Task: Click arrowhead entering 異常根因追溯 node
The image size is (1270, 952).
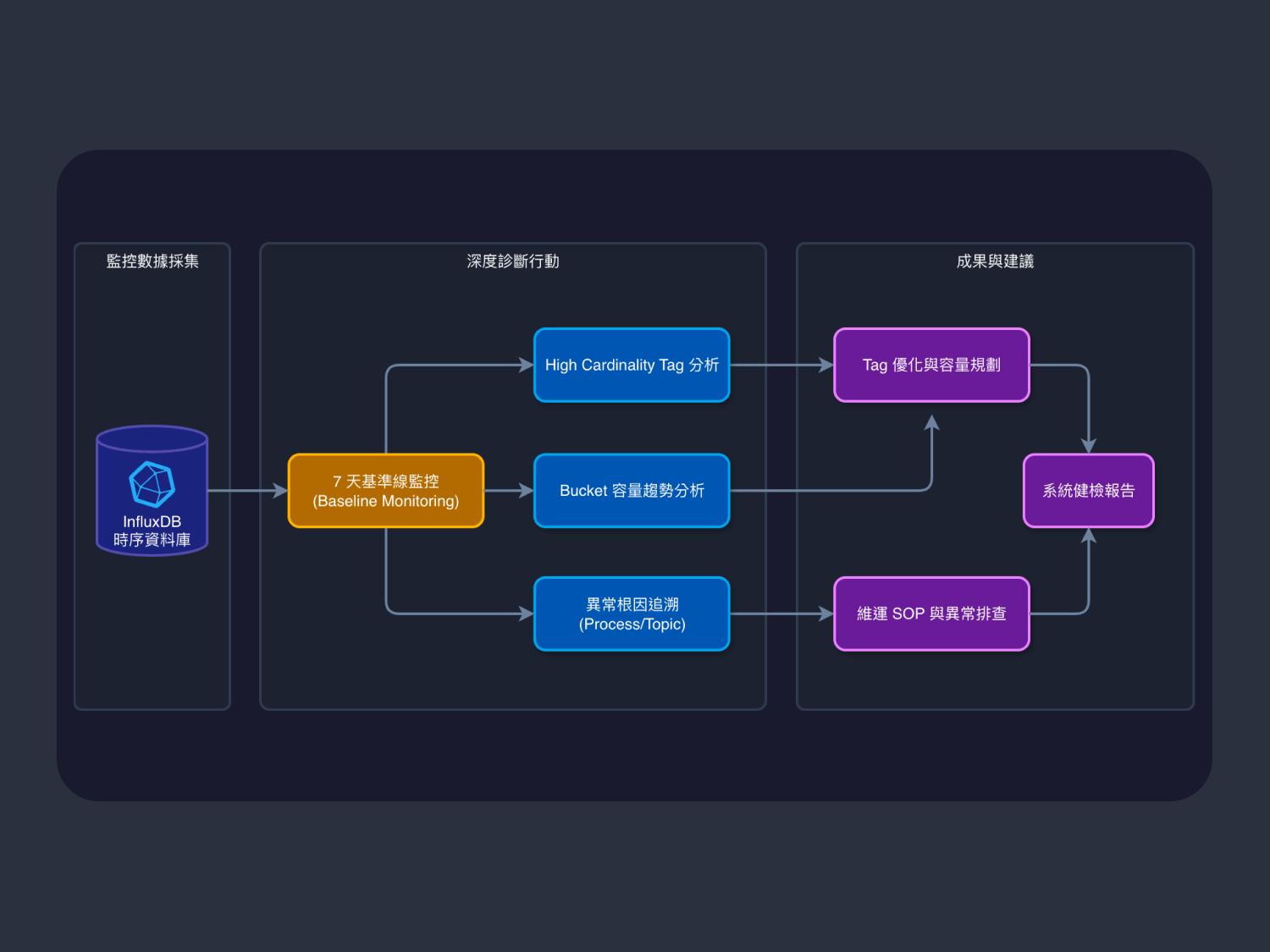Action: 526,614
